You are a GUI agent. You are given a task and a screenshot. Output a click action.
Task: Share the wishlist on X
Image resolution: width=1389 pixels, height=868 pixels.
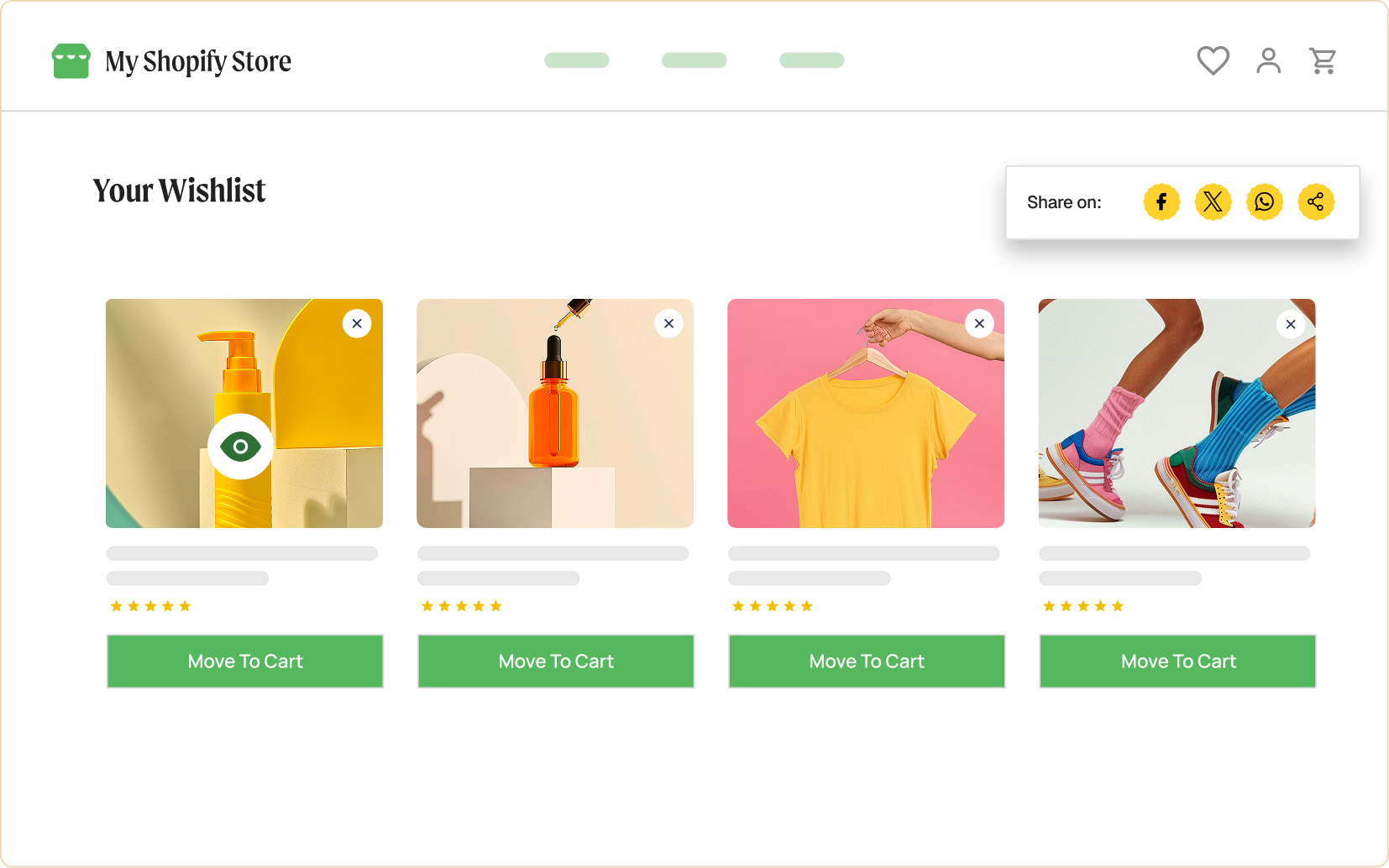click(x=1213, y=201)
